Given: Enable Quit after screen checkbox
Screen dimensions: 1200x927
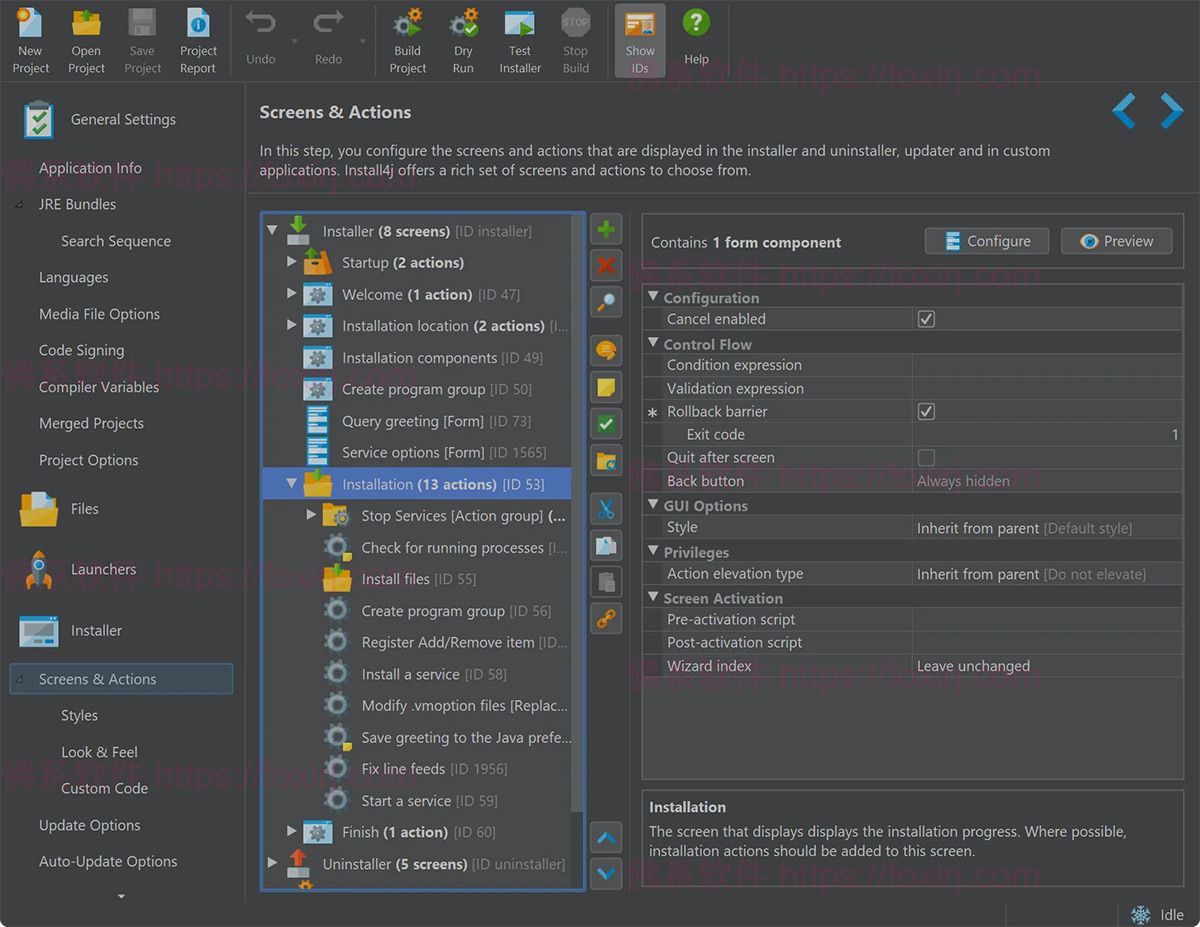Looking at the screenshot, I should coord(926,458).
